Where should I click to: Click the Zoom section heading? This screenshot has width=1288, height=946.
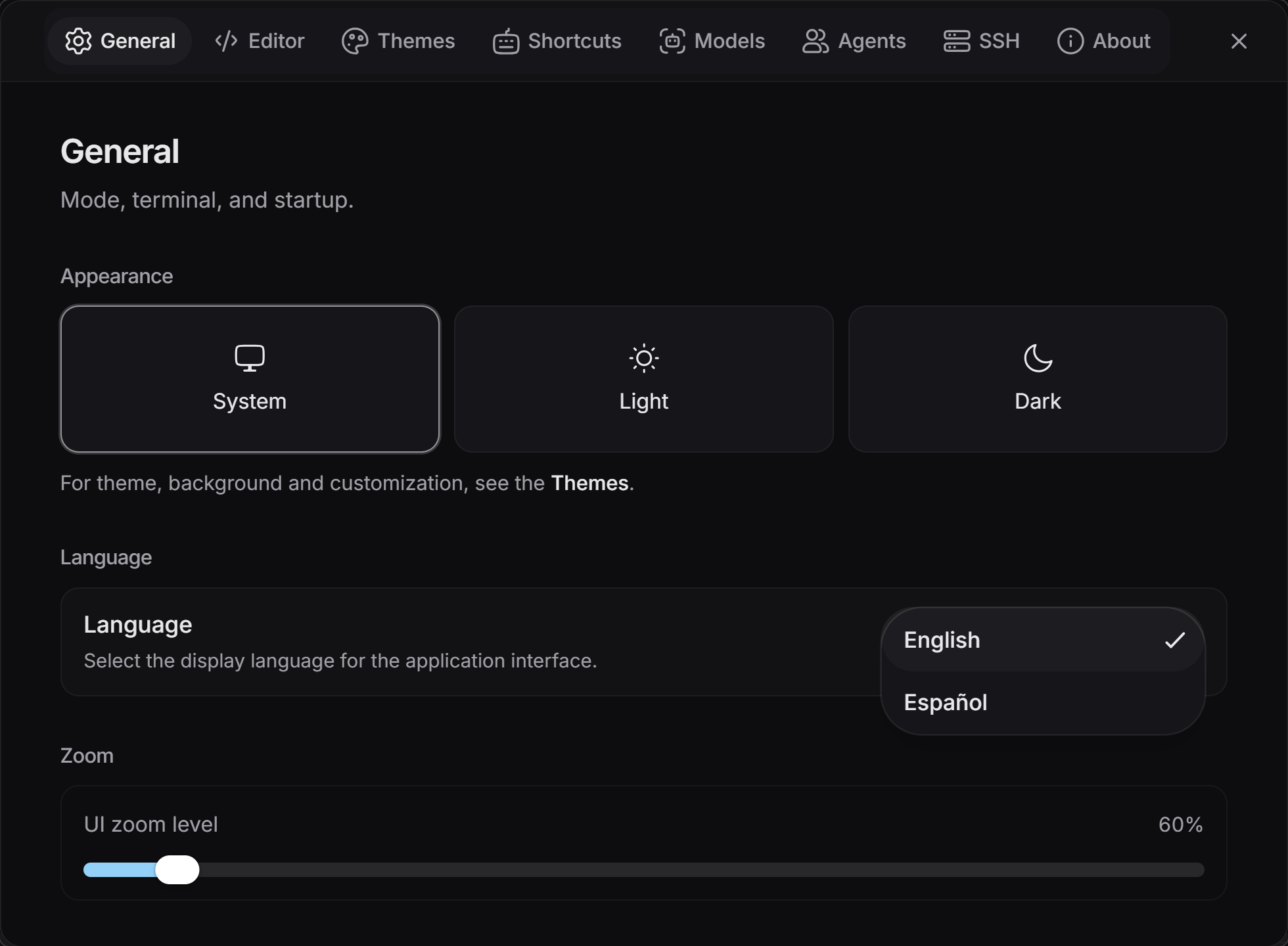click(87, 755)
